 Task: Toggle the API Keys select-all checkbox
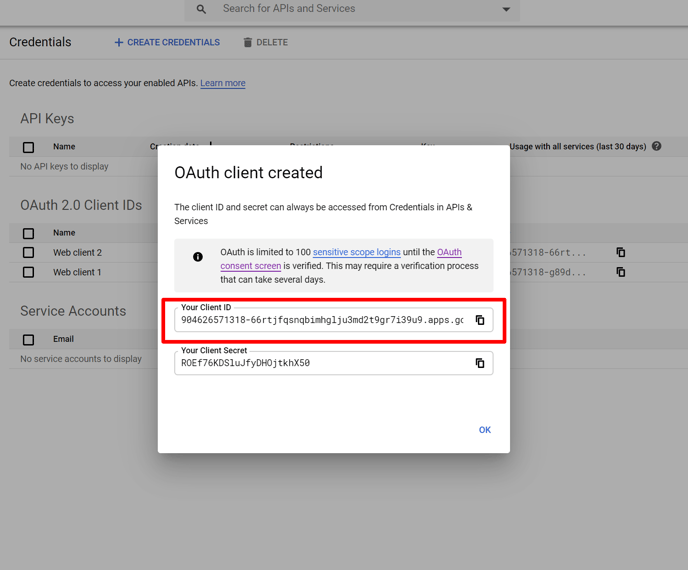[x=29, y=147]
